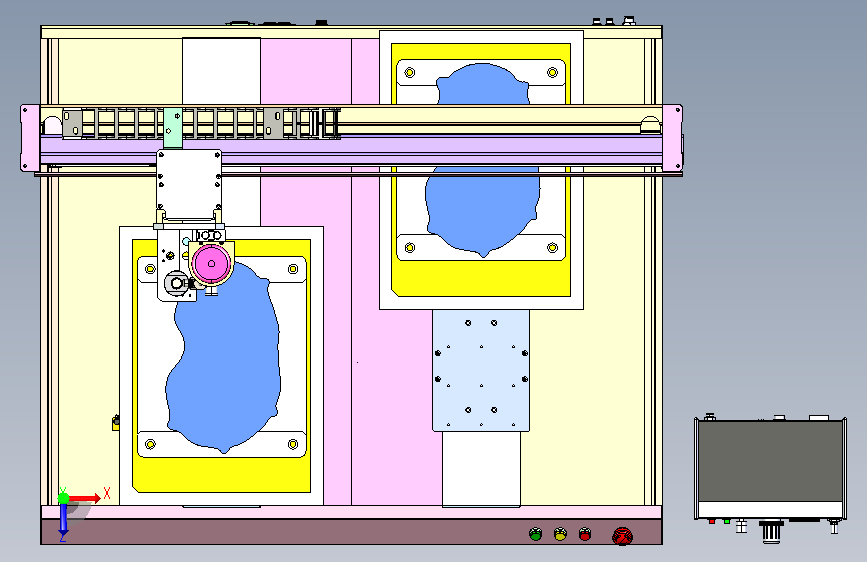Pick bottom-left screw of right fixture clamp
The image size is (867, 562).
coord(410,247)
